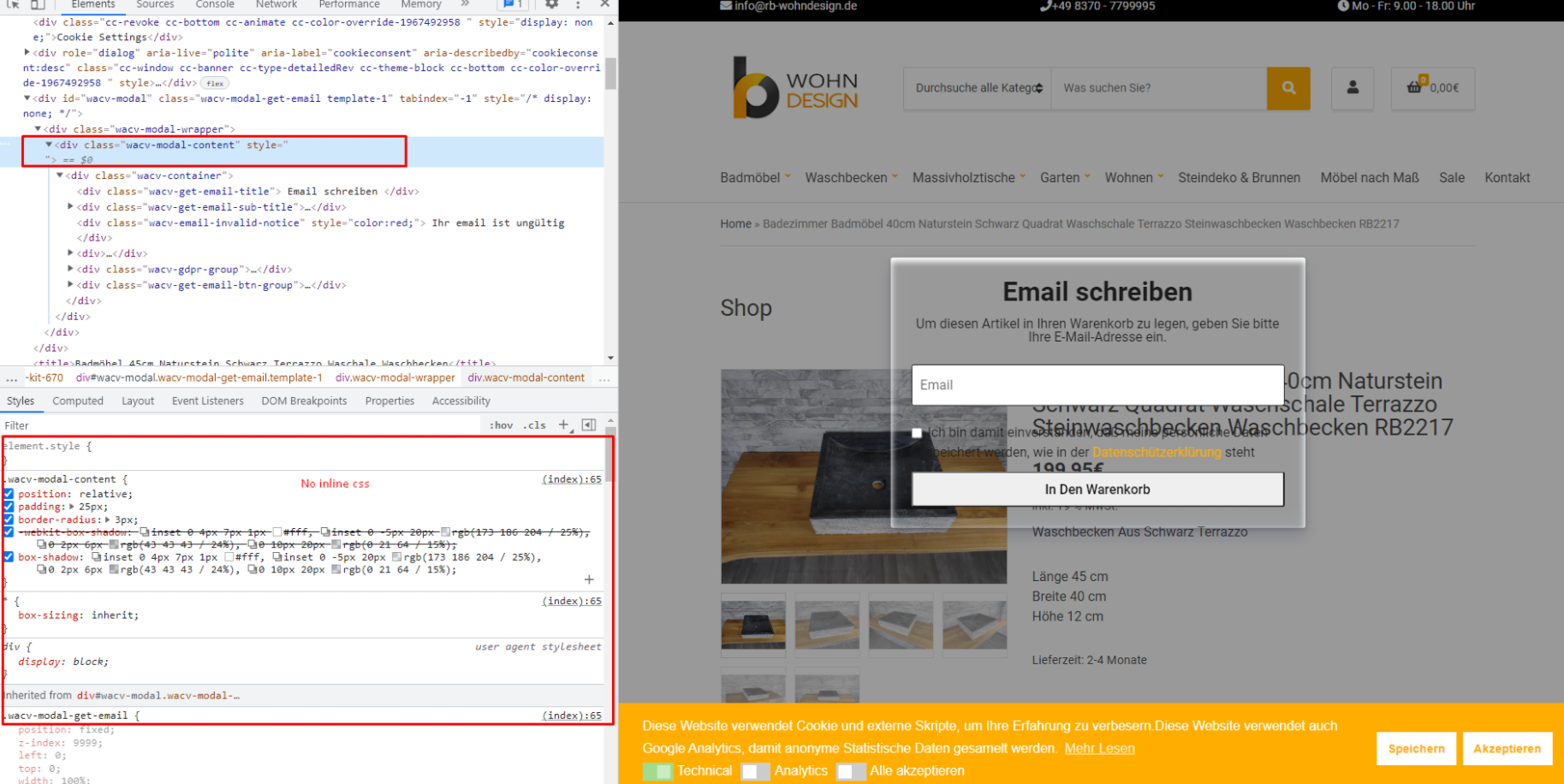
Task: Add new style rule with plus icon
Action: [x=563, y=425]
